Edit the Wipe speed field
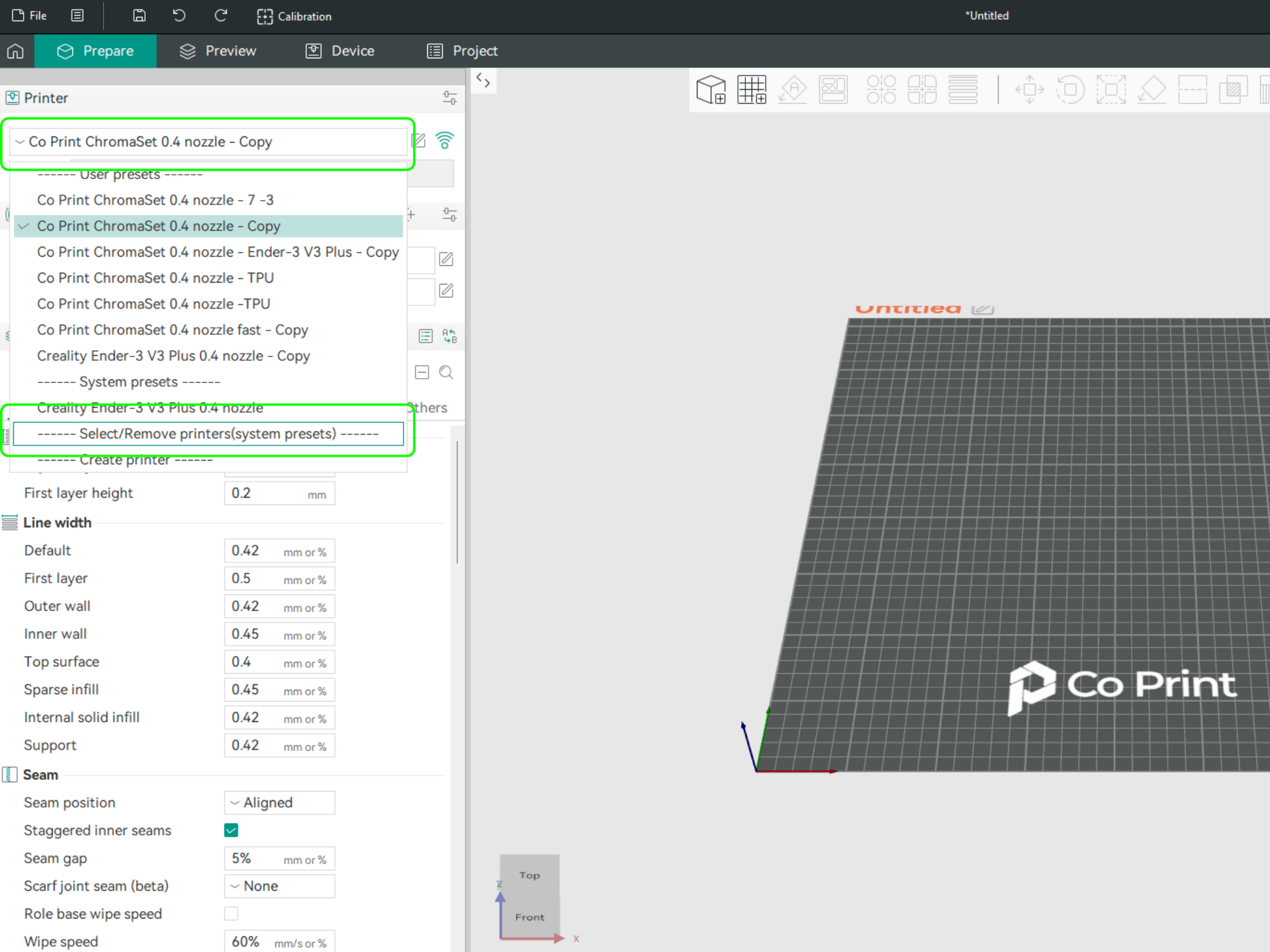1270x952 pixels. point(279,941)
